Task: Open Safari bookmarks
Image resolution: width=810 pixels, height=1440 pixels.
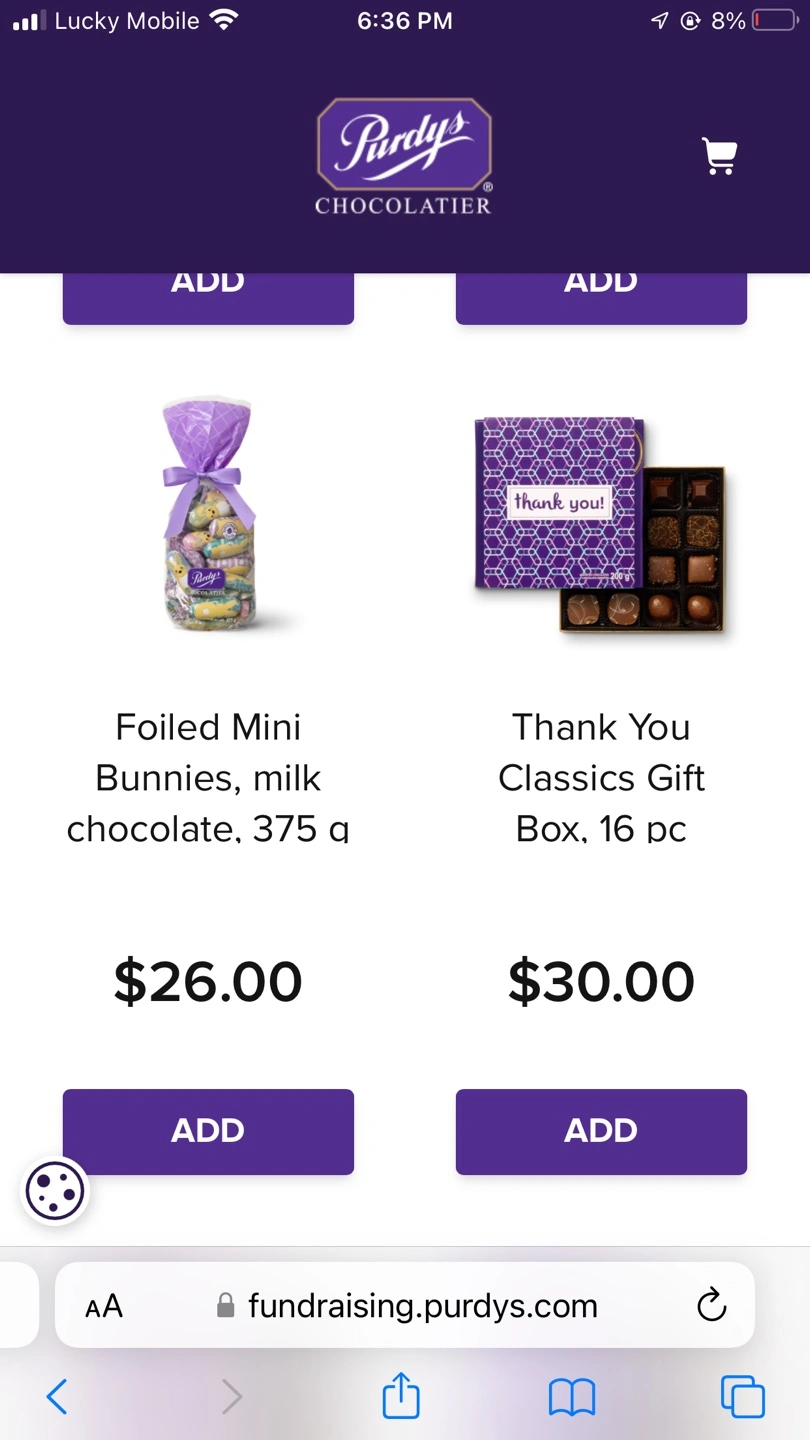Action: (x=572, y=1396)
